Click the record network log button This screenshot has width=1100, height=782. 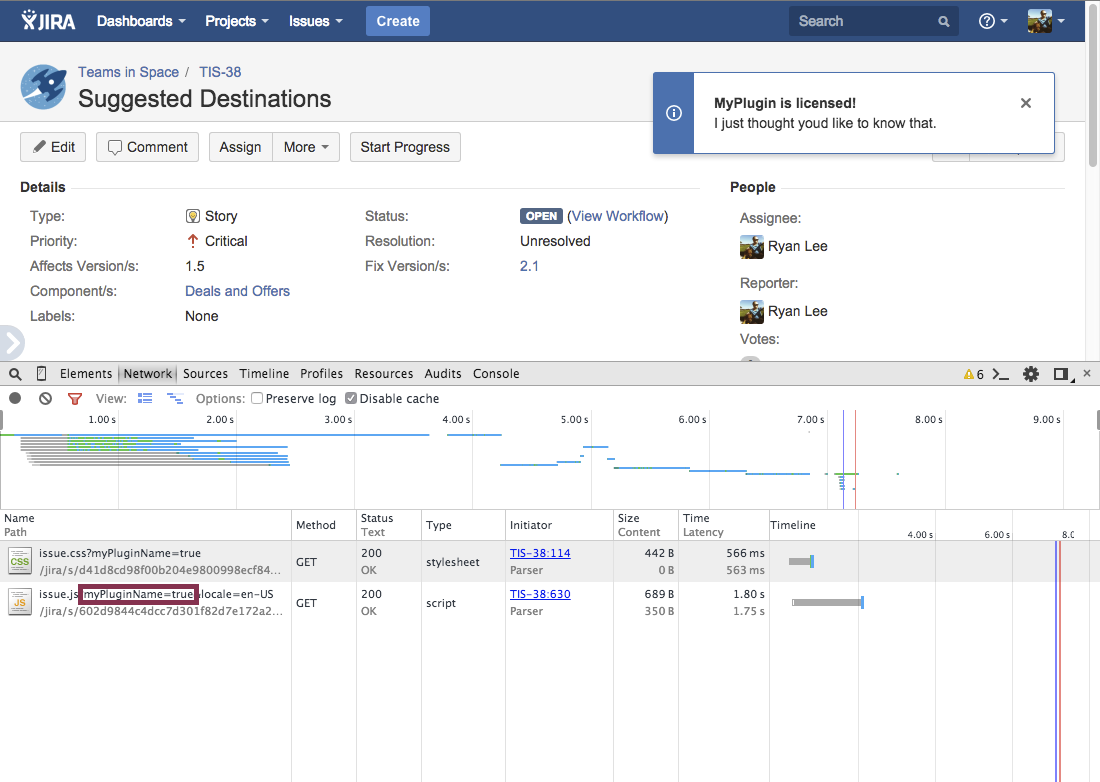pos(15,398)
